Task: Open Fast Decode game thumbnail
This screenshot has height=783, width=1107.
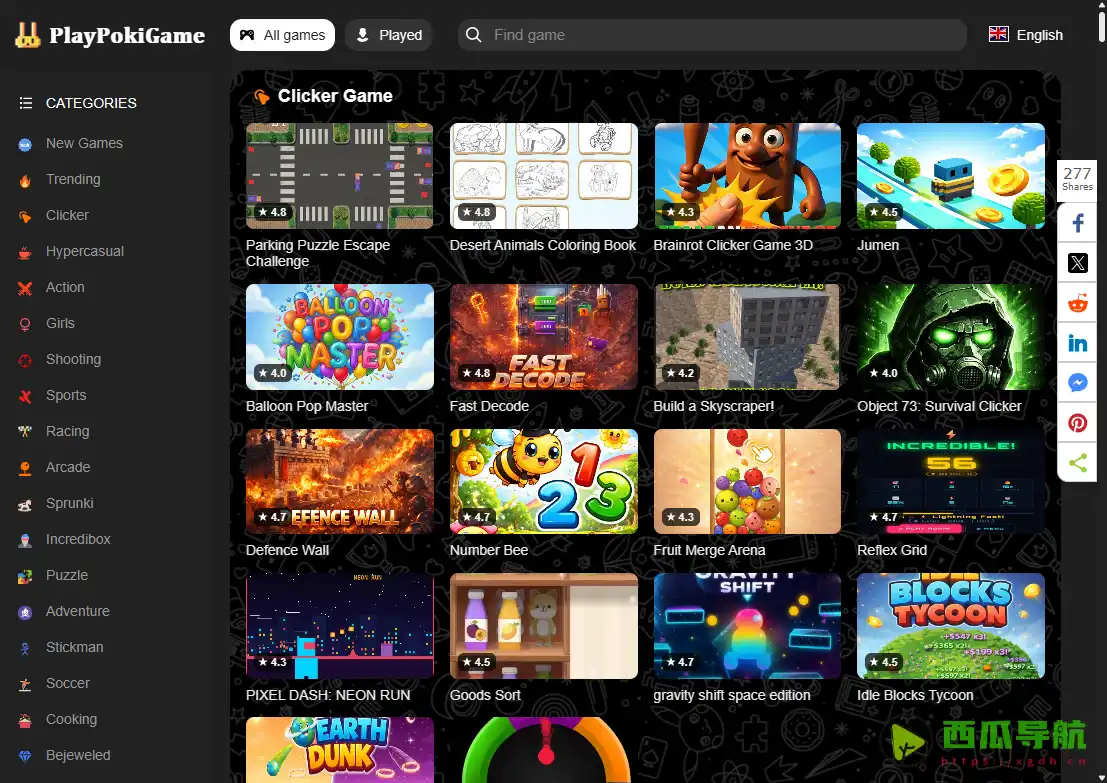Action: click(x=544, y=337)
